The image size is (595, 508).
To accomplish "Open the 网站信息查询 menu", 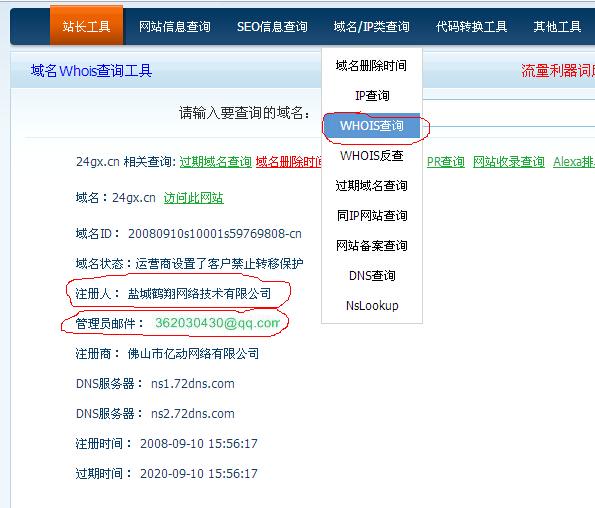I will coord(175,27).
